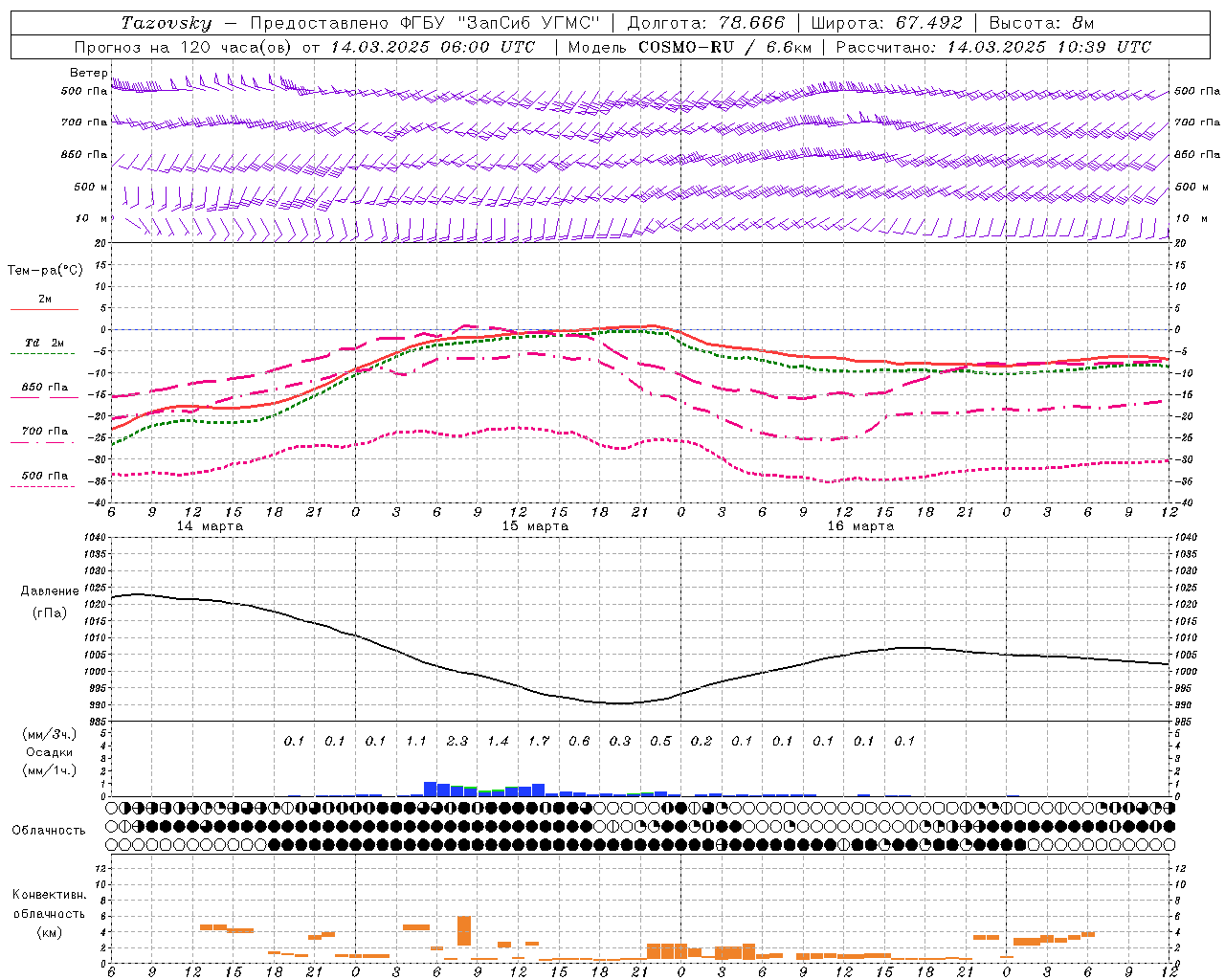Click the (мм/3ч.) precipitation unit label

point(50,734)
